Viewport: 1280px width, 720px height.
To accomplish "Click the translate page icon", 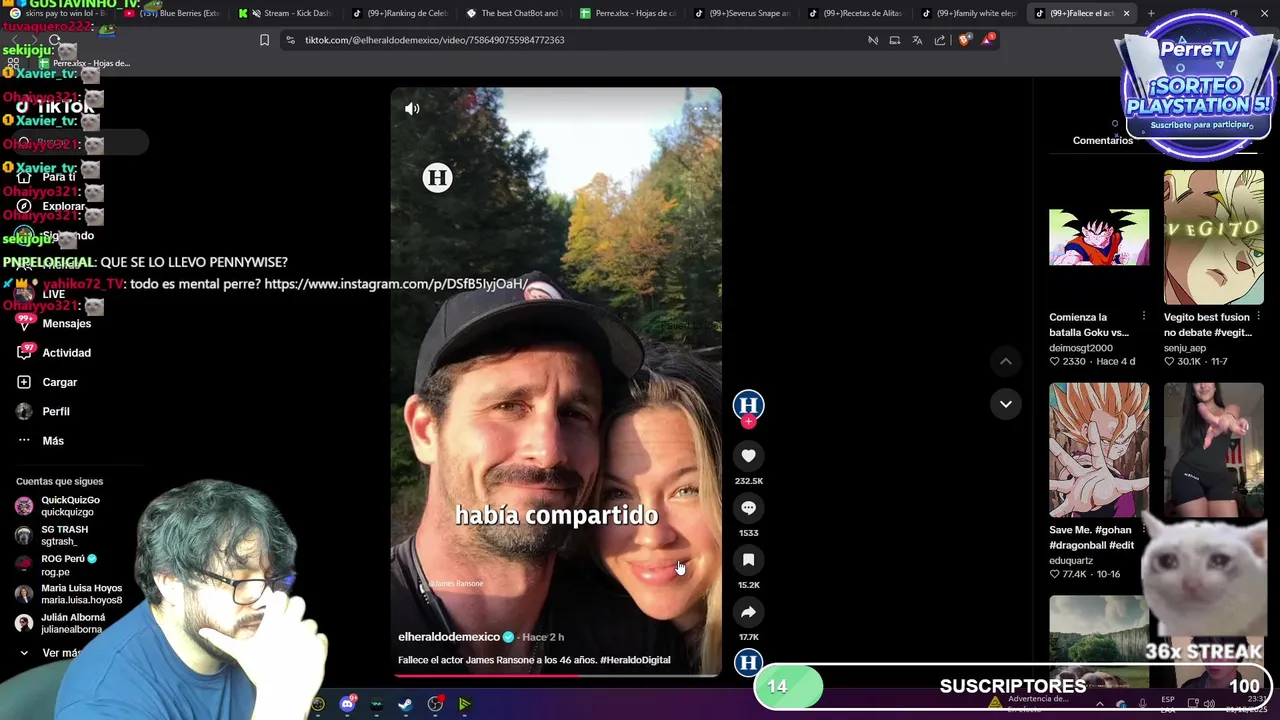I will click(917, 40).
